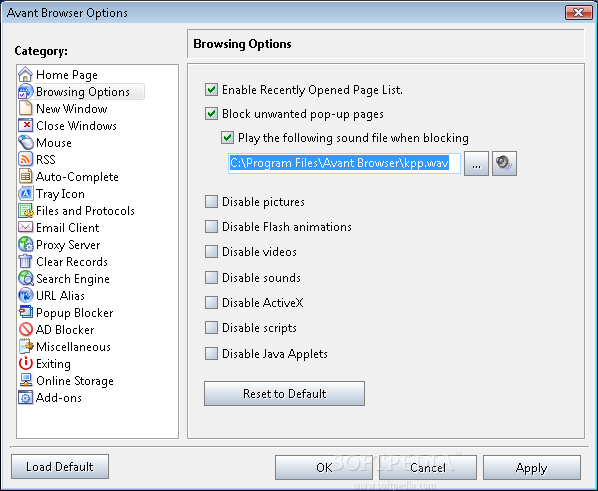The height and width of the screenshot is (491, 598).
Task: Click Cancel to discard changes
Action: [x=428, y=467]
